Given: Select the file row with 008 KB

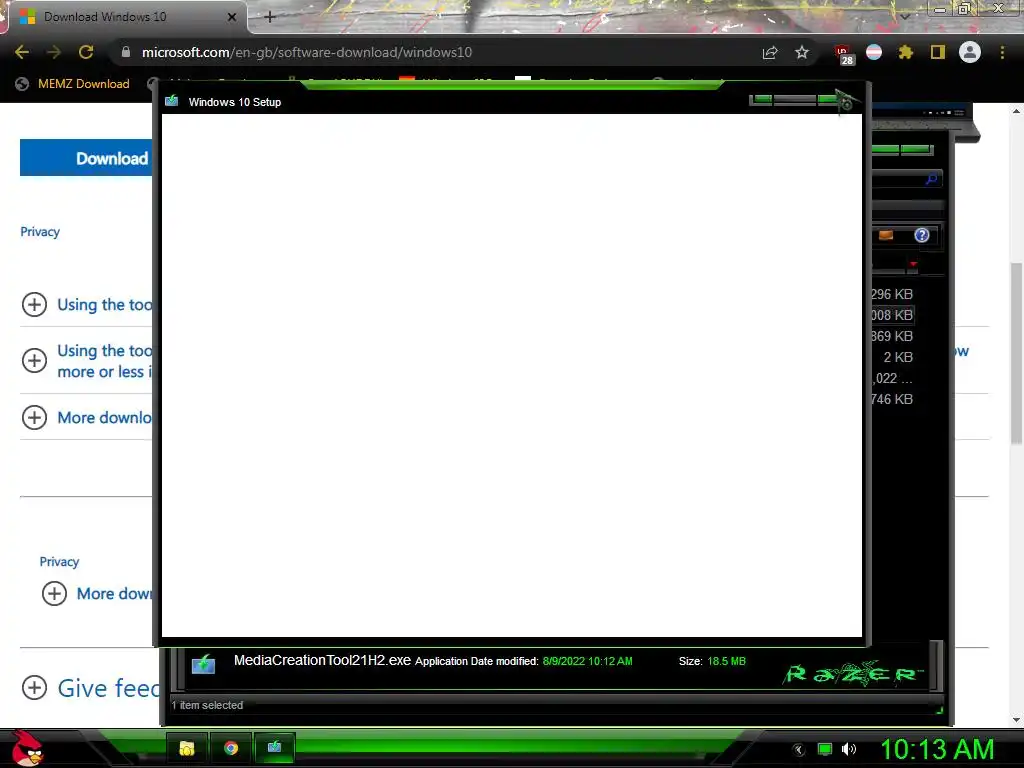Looking at the screenshot, I should tap(892, 315).
